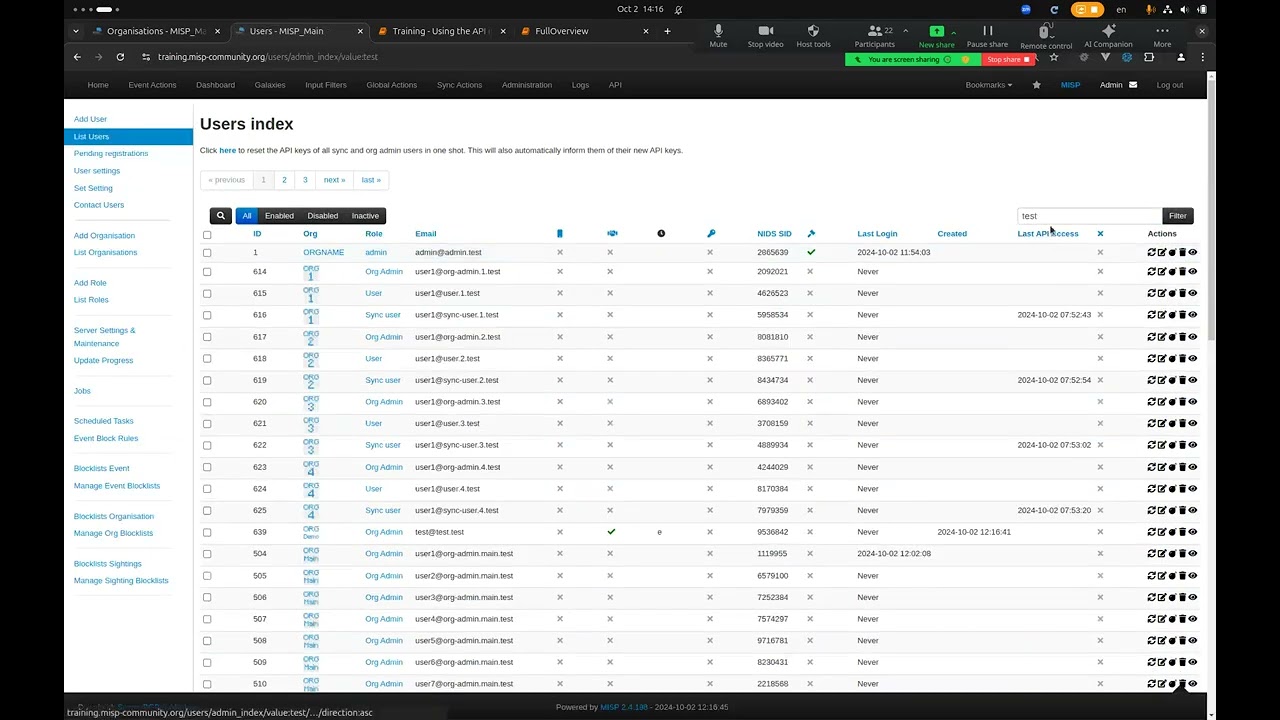Check the box for user ID 614
Screen dimensions: 1280x720
coord(207,272)
